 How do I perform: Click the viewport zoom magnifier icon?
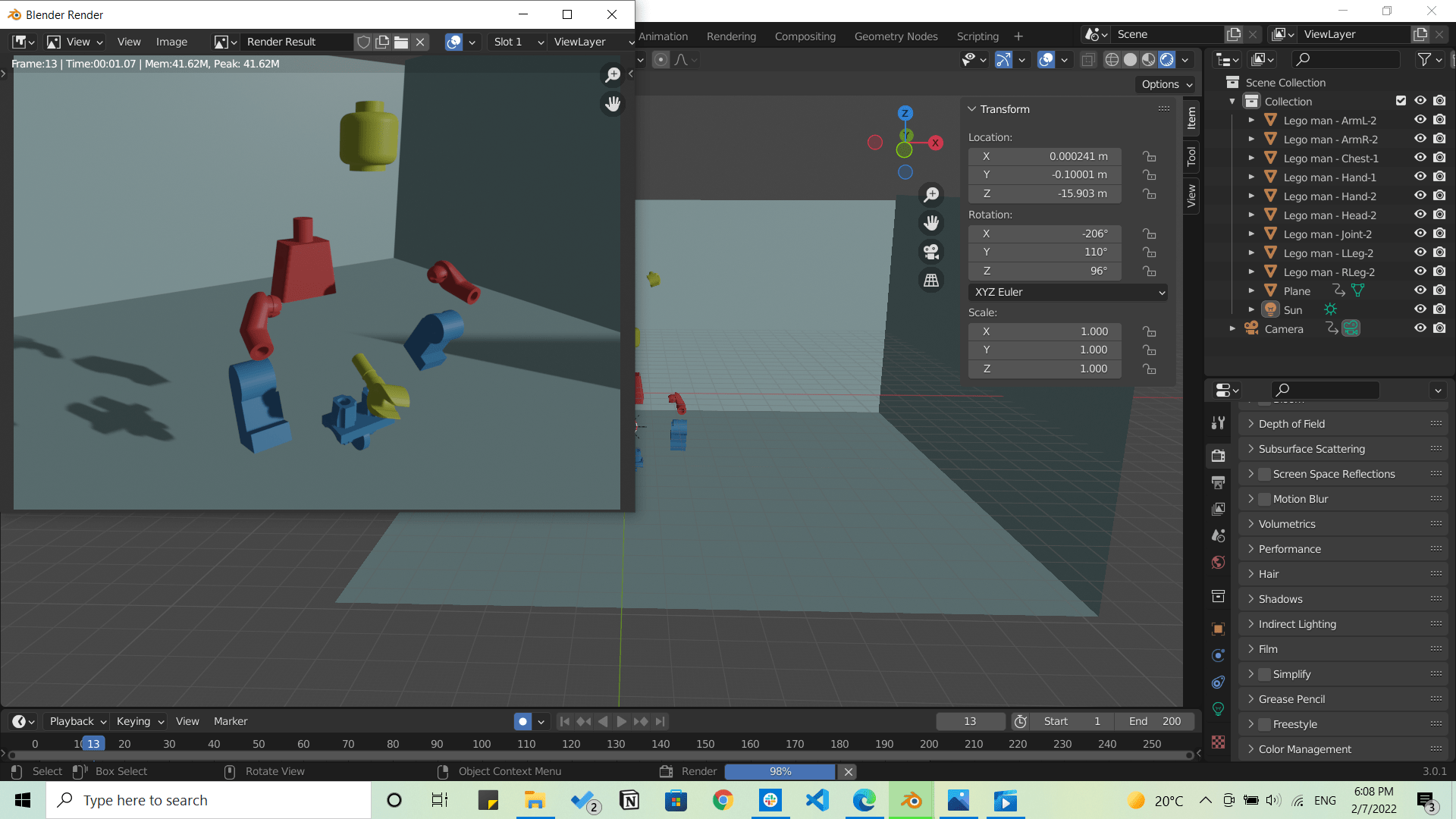click(931, 195)
